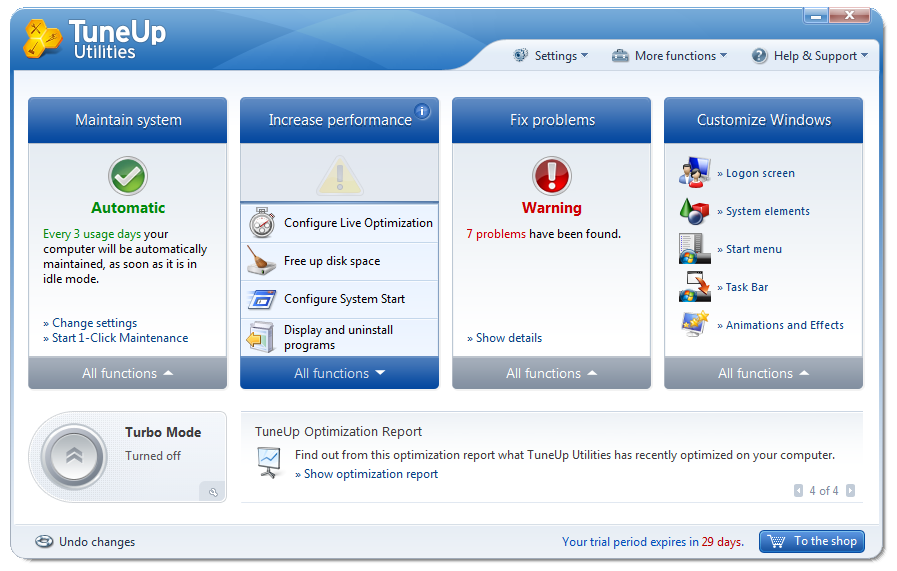Click the Animations and Effects stars icon
This screenshot has width=897, height=571.
coord(694,324)
